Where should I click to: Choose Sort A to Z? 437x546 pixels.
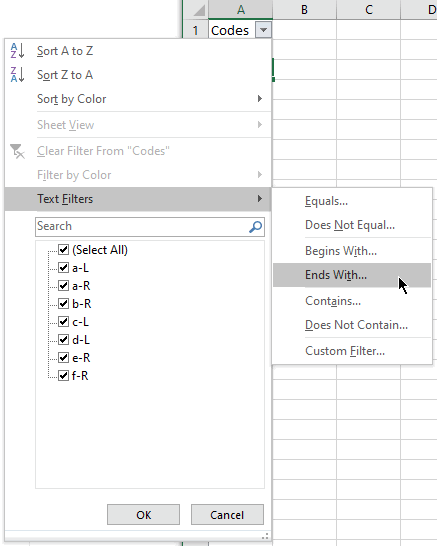(138, 51)
